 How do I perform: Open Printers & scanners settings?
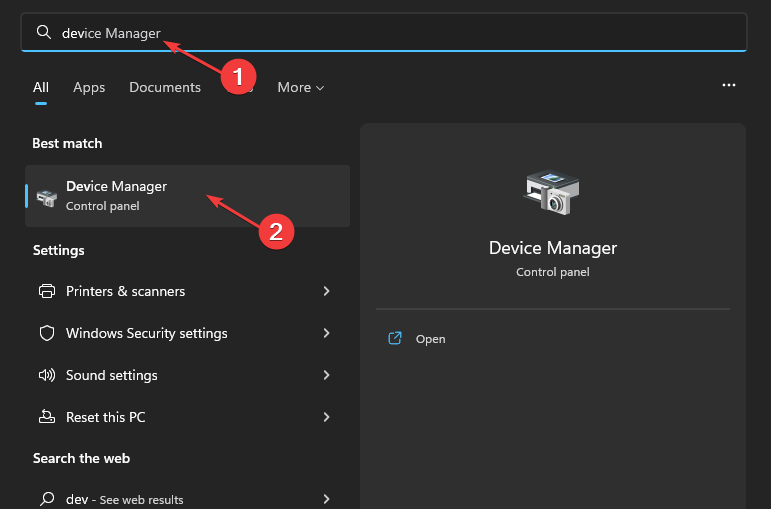[x=187, y=291]
